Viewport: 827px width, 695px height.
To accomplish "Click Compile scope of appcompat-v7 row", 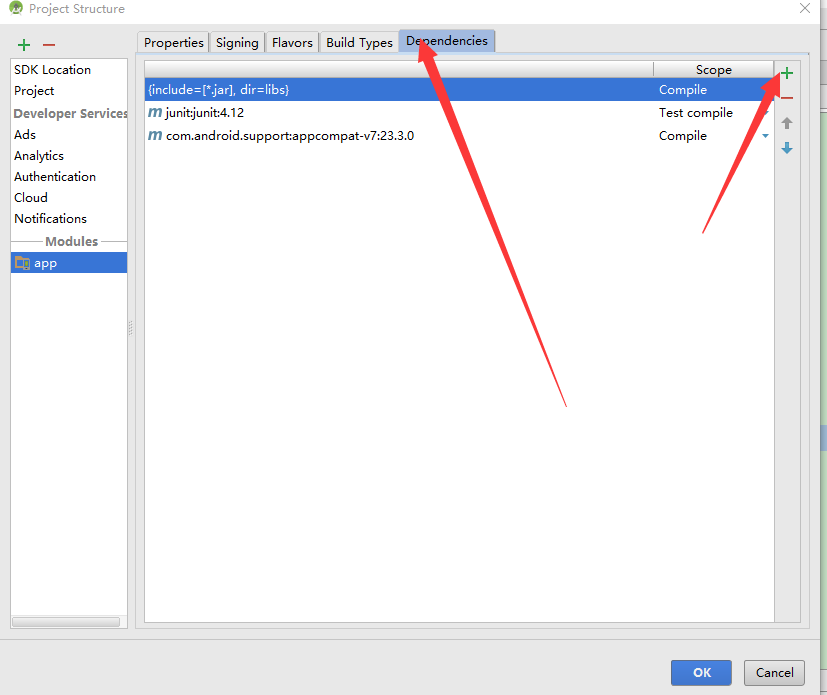I will click(682, 136).
